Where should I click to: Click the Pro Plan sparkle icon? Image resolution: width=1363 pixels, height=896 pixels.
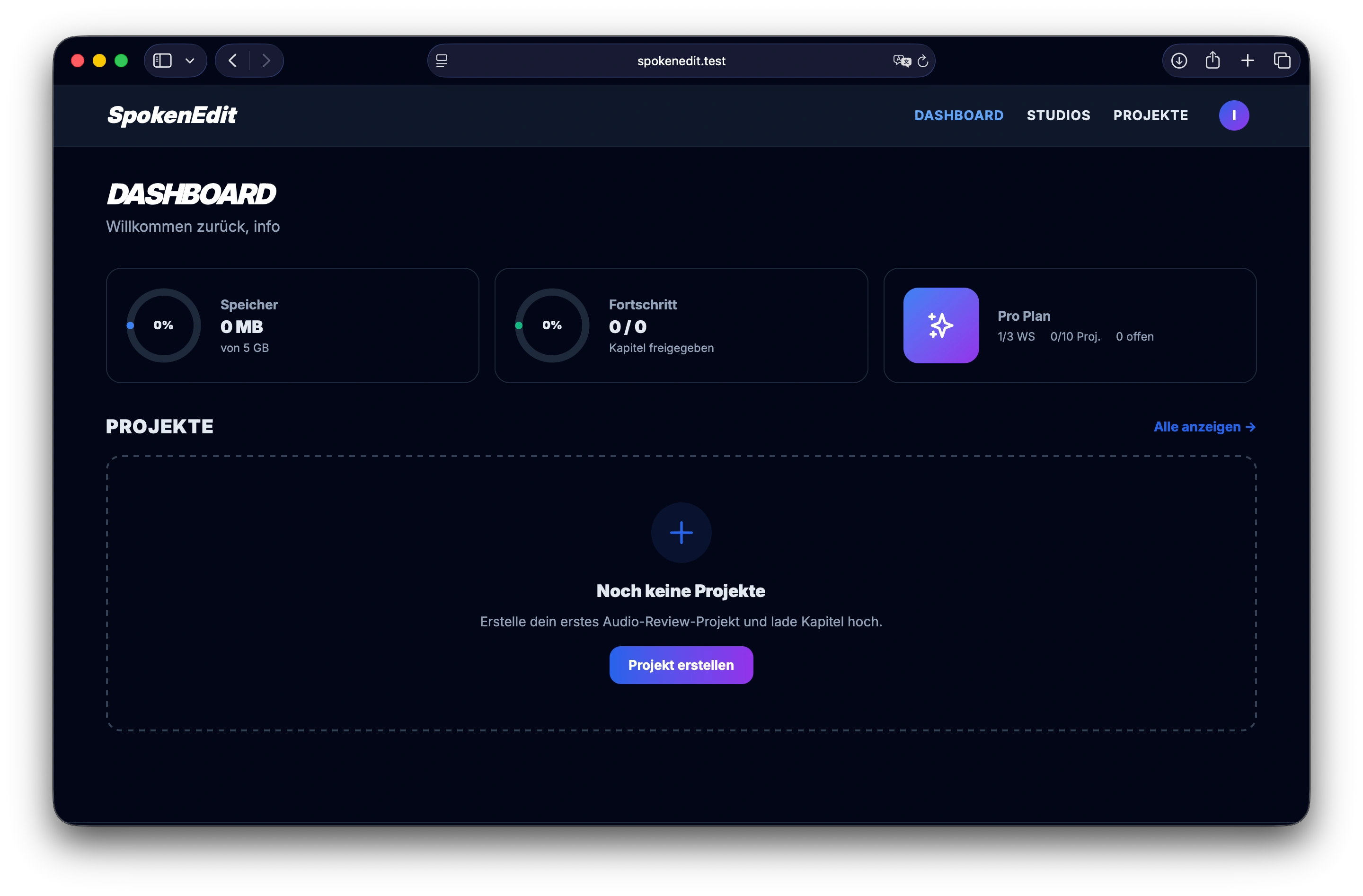click(940, 325)
